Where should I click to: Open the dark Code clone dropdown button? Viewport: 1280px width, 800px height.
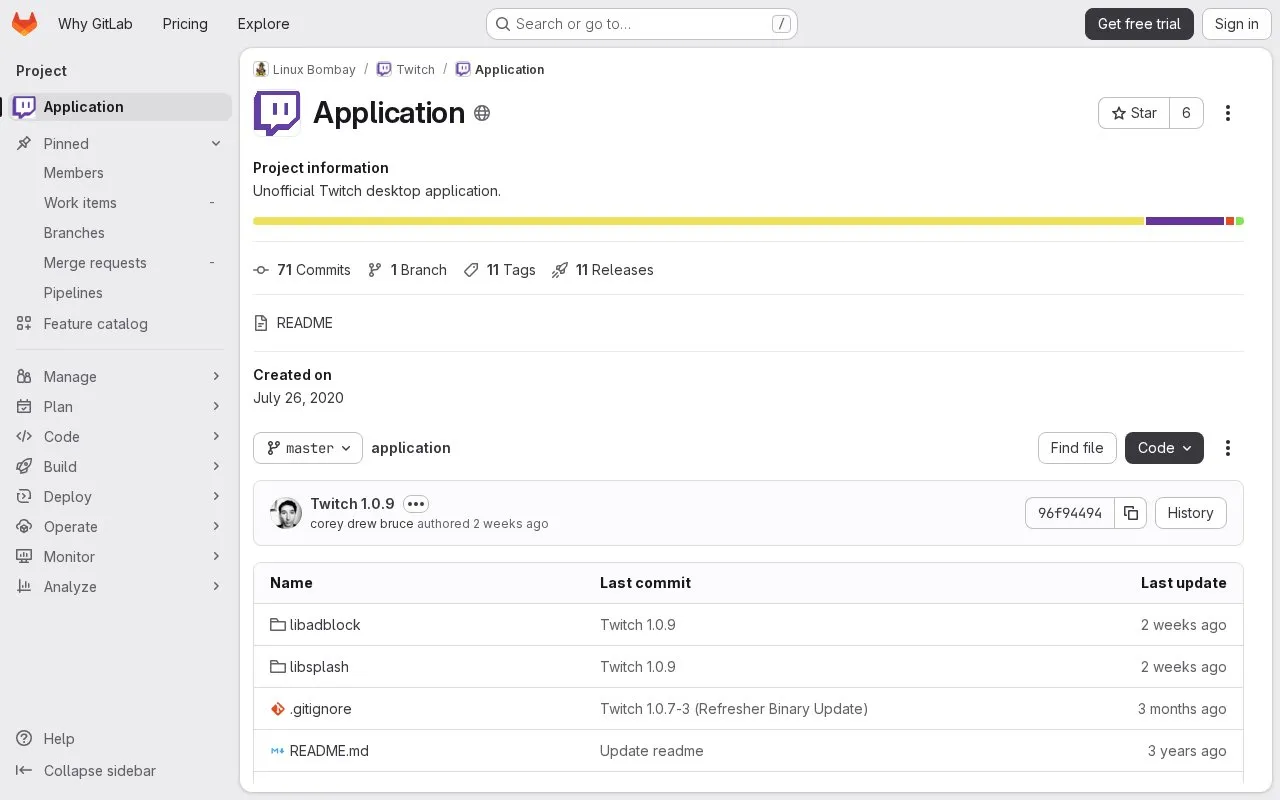click(x=1164, y=448)
